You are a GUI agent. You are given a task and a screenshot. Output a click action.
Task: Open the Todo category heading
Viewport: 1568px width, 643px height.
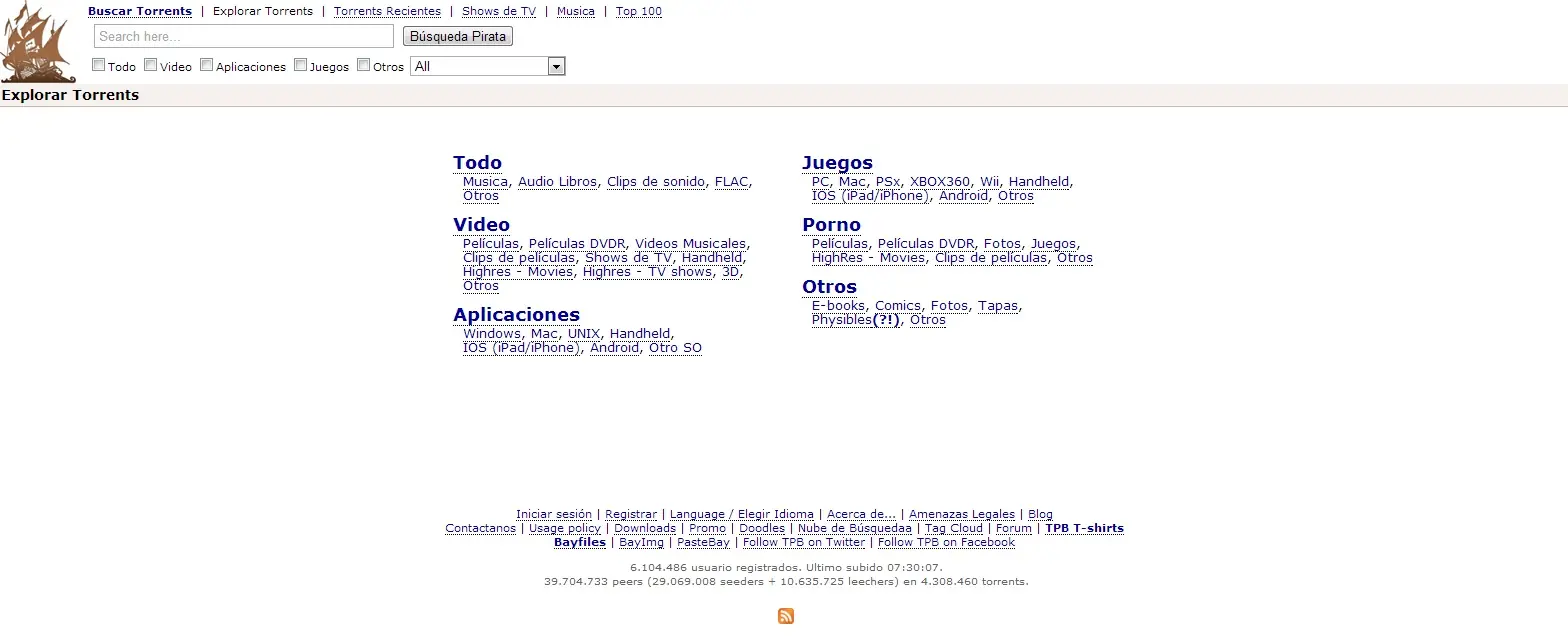pos(477,163)
